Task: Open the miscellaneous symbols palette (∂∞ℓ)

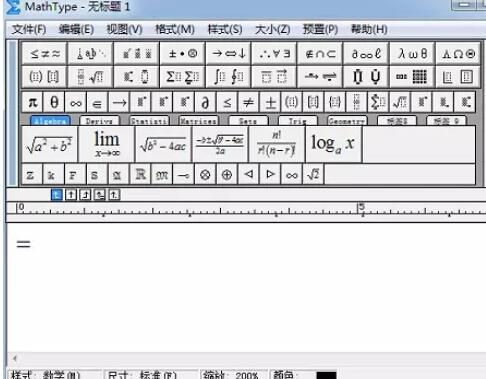Action: pyautogui.click(x=366, y=53)
